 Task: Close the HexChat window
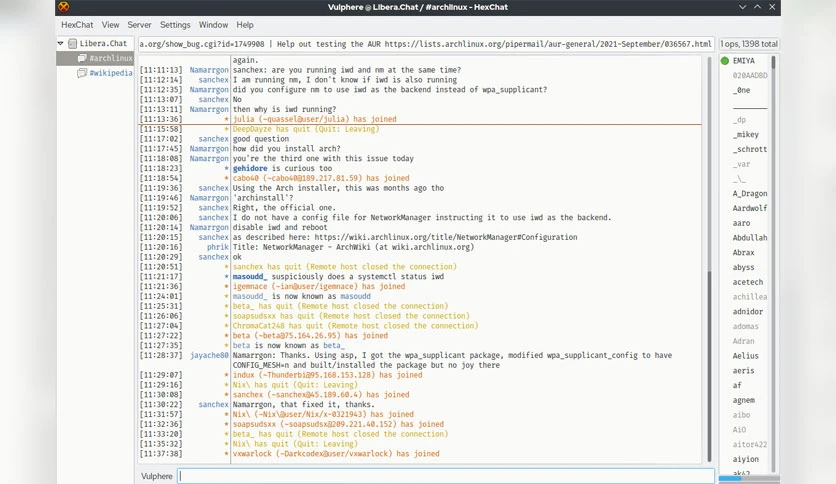(772, 7)
